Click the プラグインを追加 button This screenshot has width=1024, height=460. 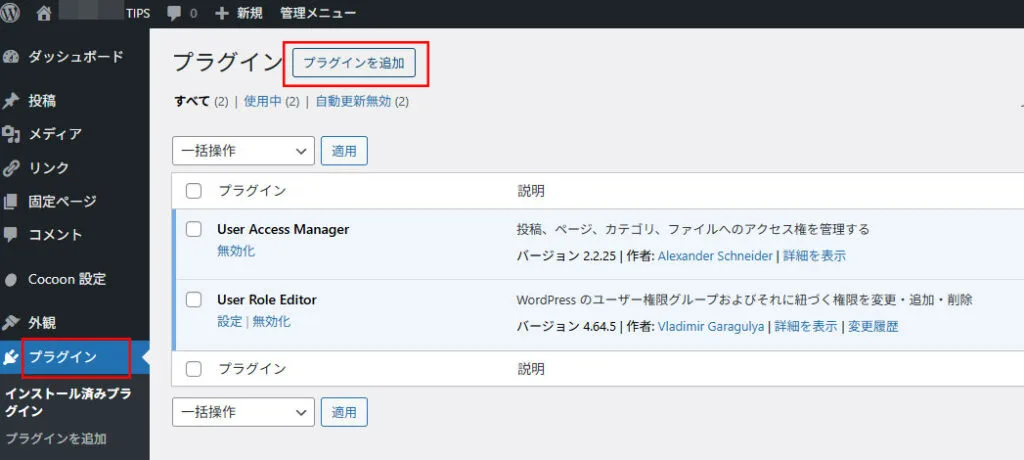pyautogui.click(x=353, y=63)
